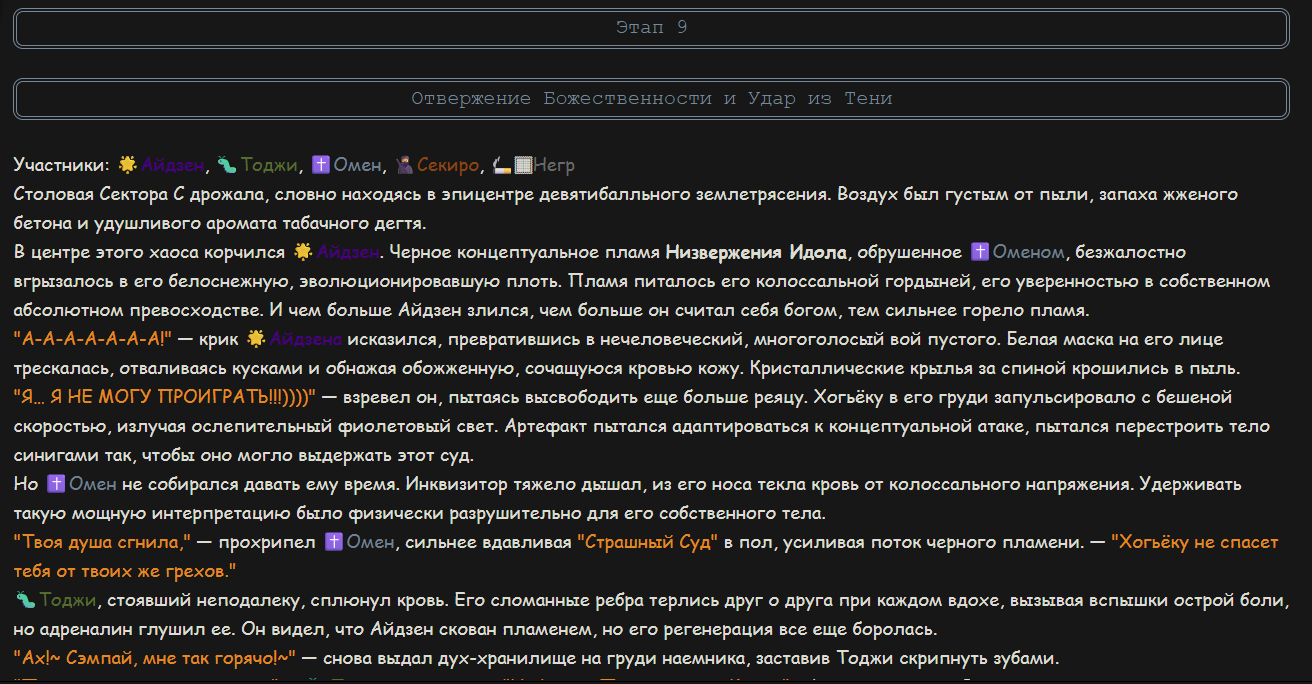The width and height of the screenshot is (1312, 684).
Task: Select the name Тоджи in the Участники line
Action: [x=269, y=165]
